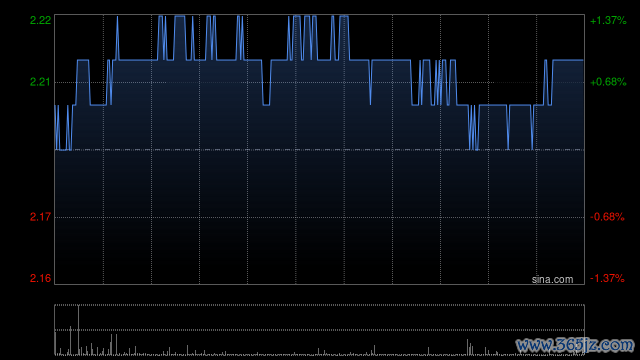The height and width of the screenshot is (360, 640).
Task: Open the sina.com watermark link
Action: tap(552, 279)
